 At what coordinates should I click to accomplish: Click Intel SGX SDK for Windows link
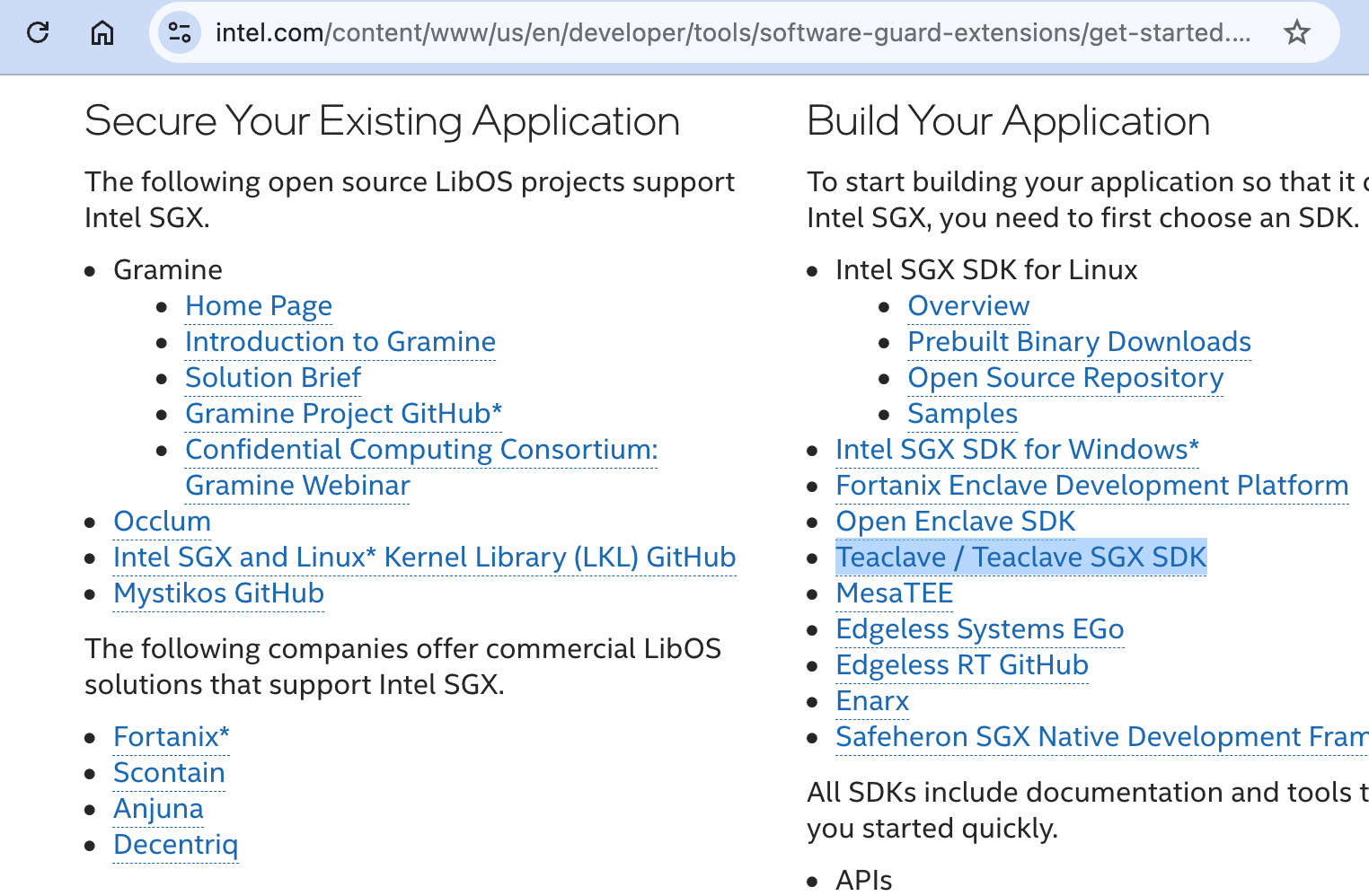pyautogui.click(x=1017, y=450)
